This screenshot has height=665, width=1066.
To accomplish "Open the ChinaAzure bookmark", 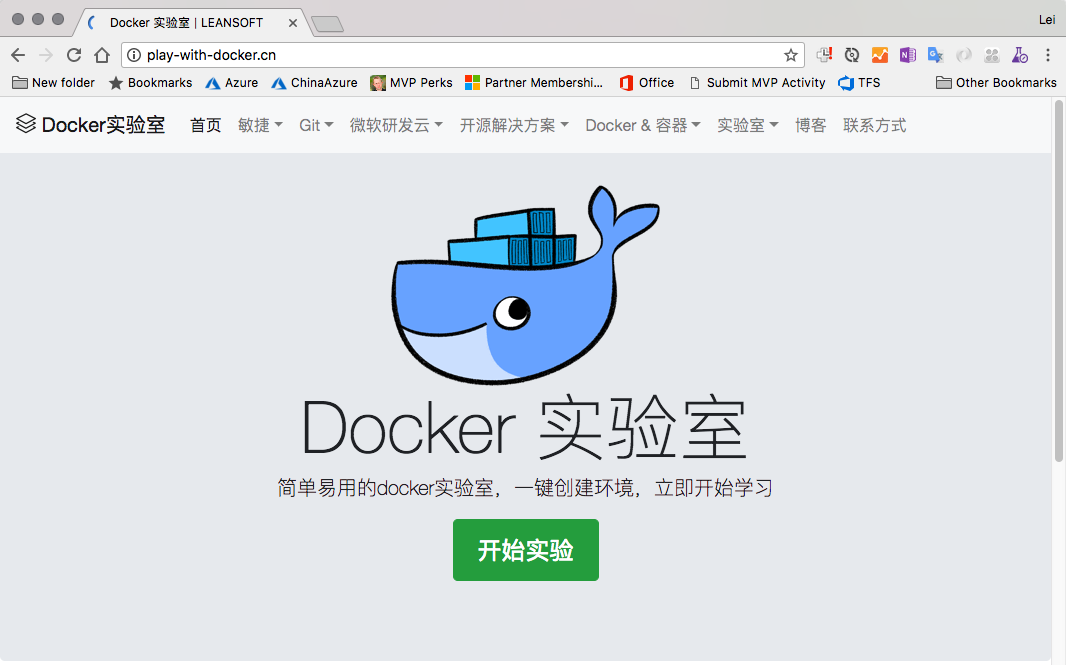I will (314, 82).
